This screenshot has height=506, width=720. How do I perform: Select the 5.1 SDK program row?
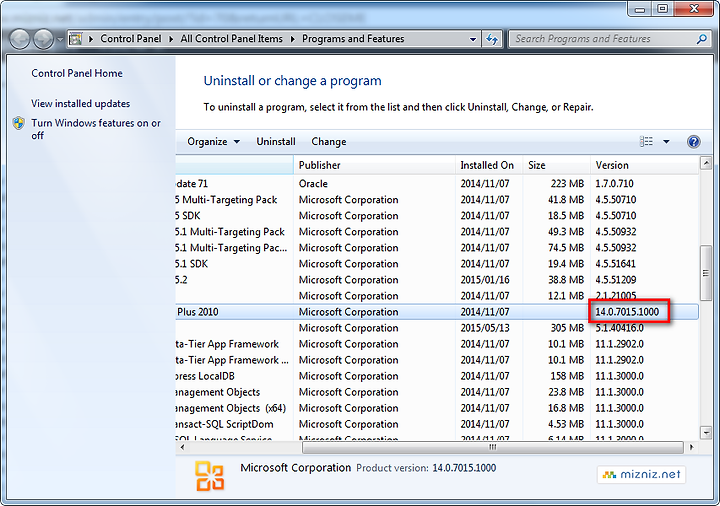[437, 264]
